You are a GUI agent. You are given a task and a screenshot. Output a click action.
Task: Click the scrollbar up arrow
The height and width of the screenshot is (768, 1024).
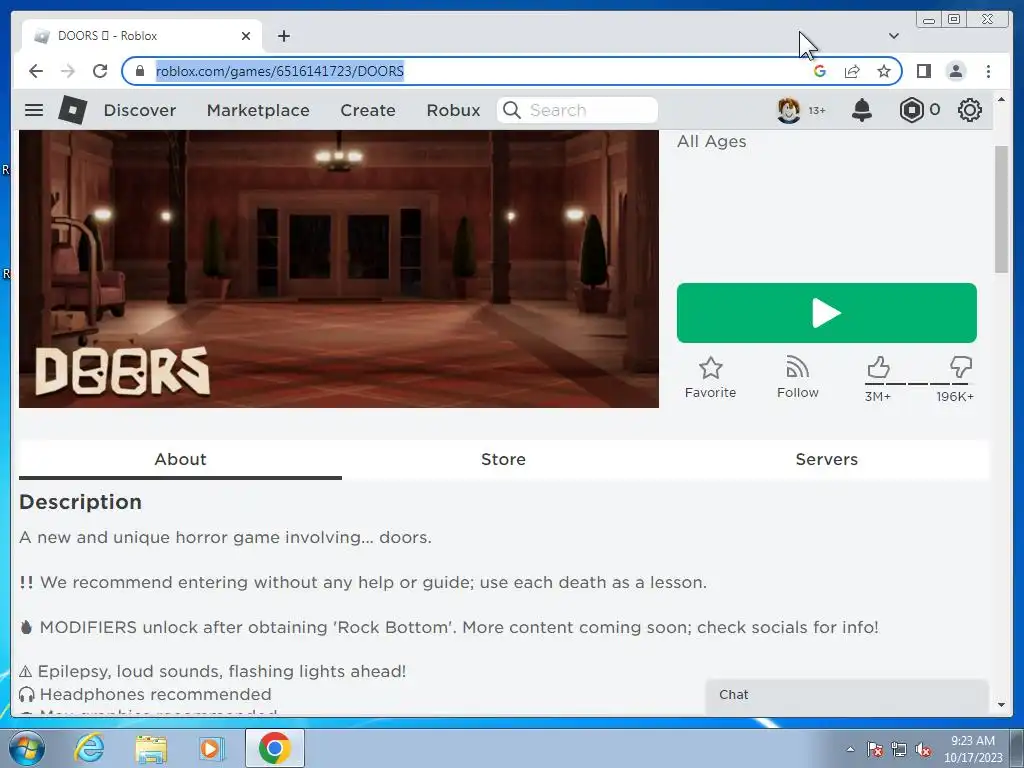[x=1001, y=99]
